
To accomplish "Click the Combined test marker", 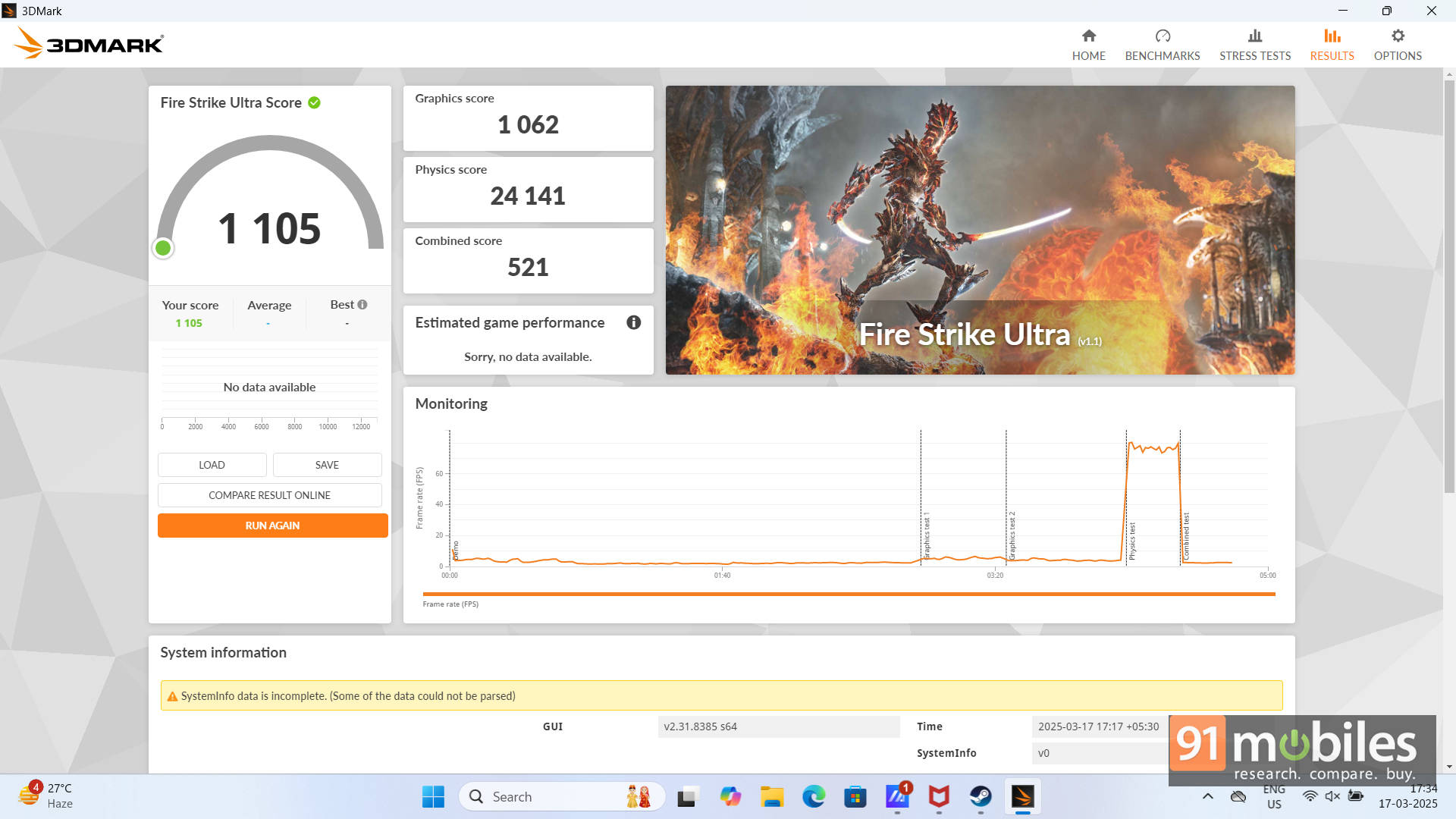I will [x=1185, y=536].
